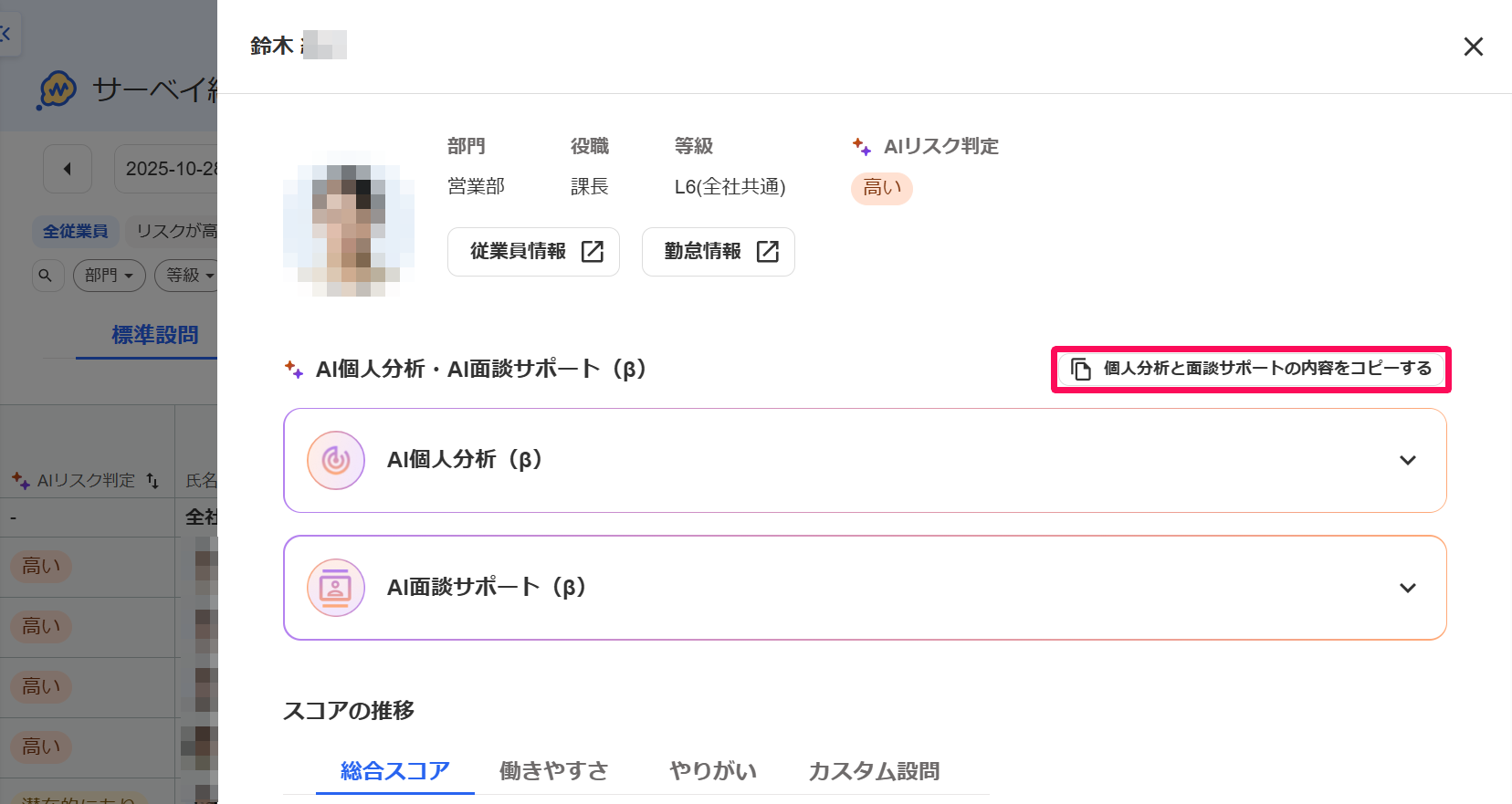Click the first 高い badge in the table
The image size is (1512, 804).
click(x=41, y=567)
